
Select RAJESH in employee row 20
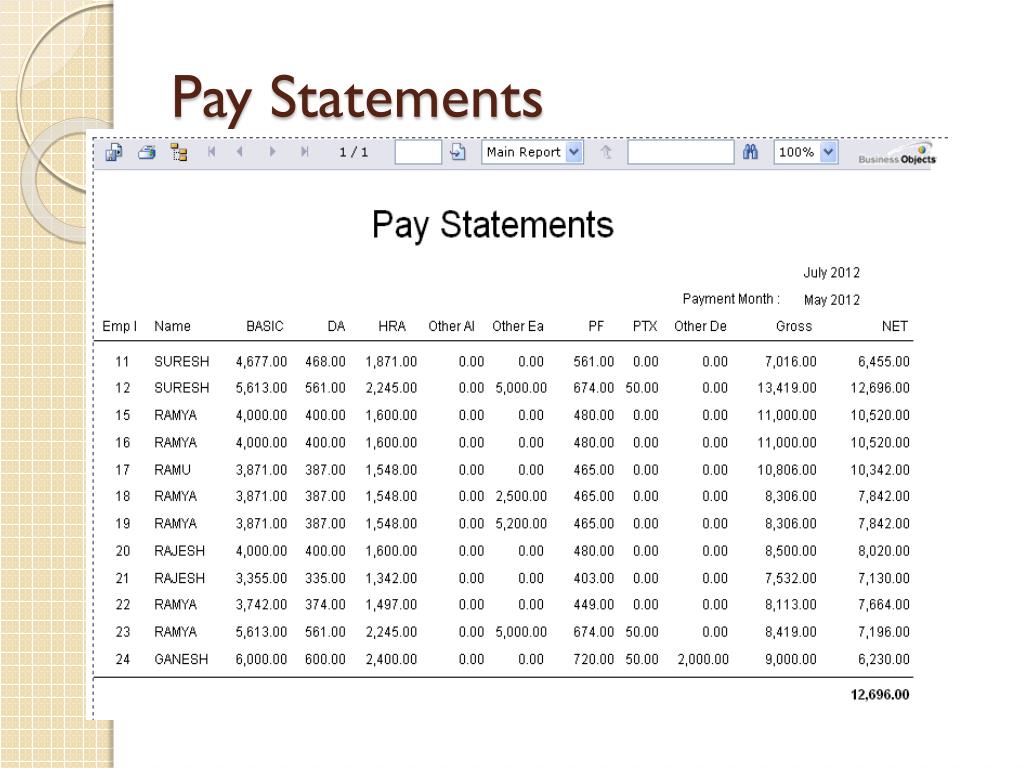pos(180,551)
